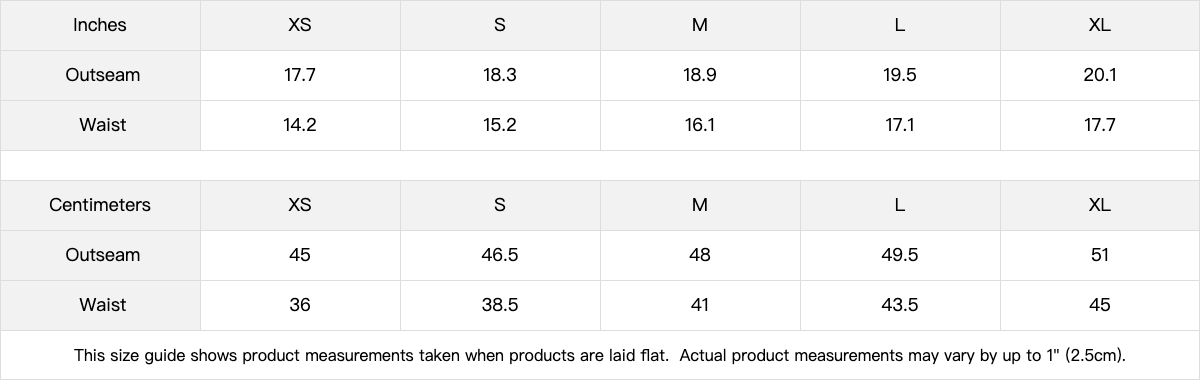This screenshot has width=1200, height=380.
Task: Click the 20.1 outseam value for XL
Action: 1100,75
